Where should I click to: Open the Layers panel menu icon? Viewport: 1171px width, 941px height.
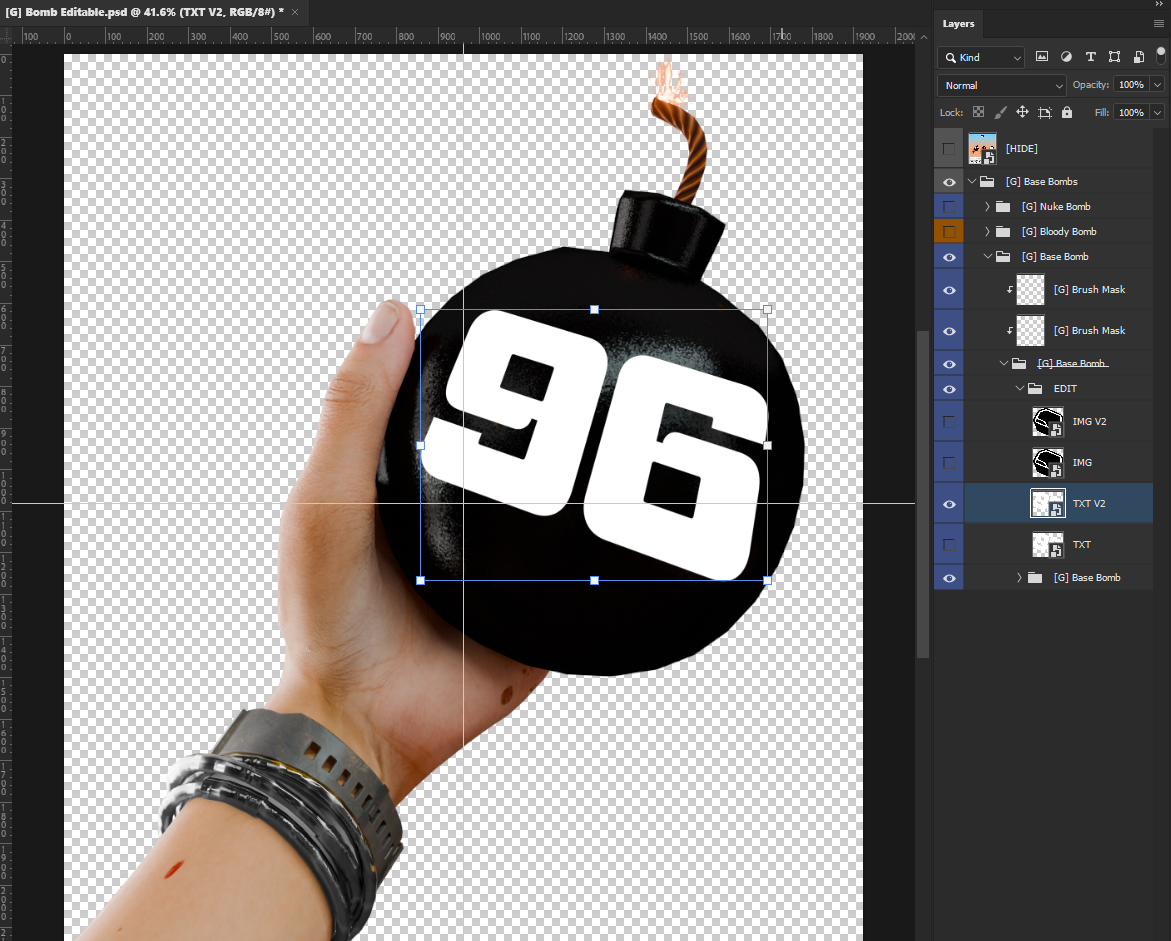pyautogui.click(x=1158, y=24)
